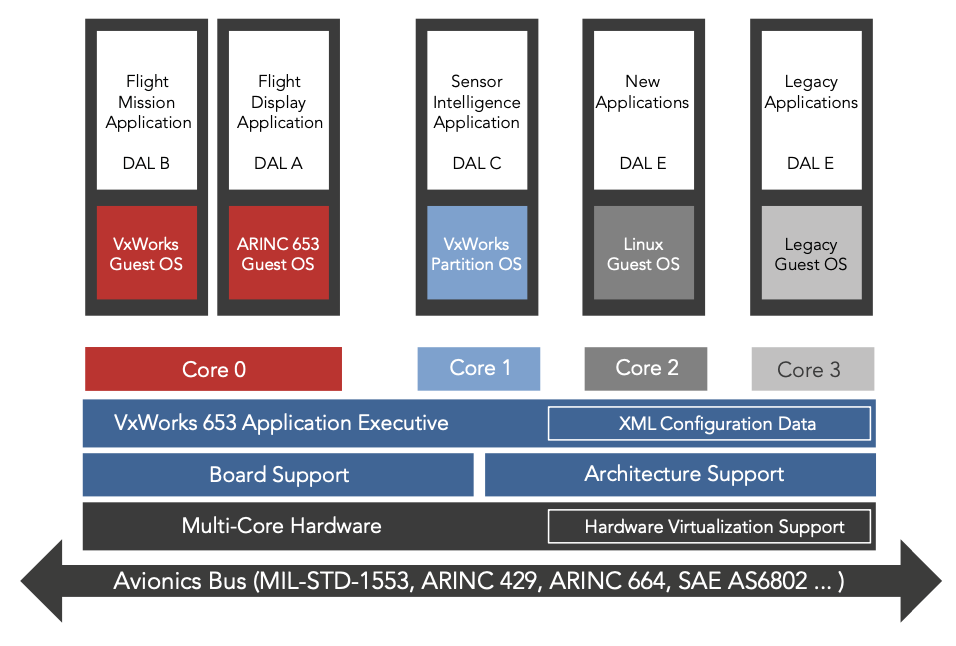Screen dimensions: 956x646
Task: Select the Hardware Virtualization Support box
Action: 710,527
